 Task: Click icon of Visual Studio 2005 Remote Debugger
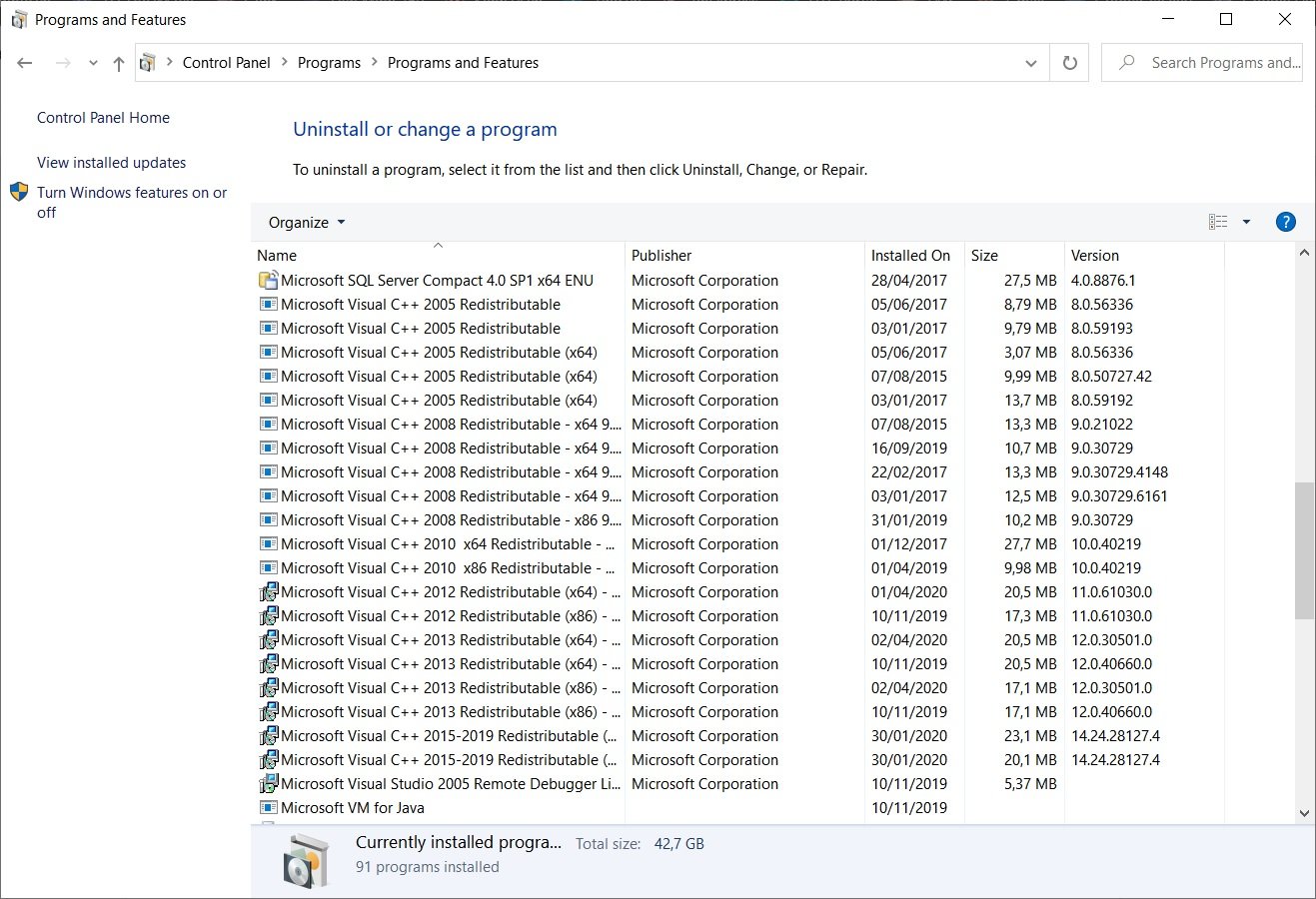click(x=268, y=784)
